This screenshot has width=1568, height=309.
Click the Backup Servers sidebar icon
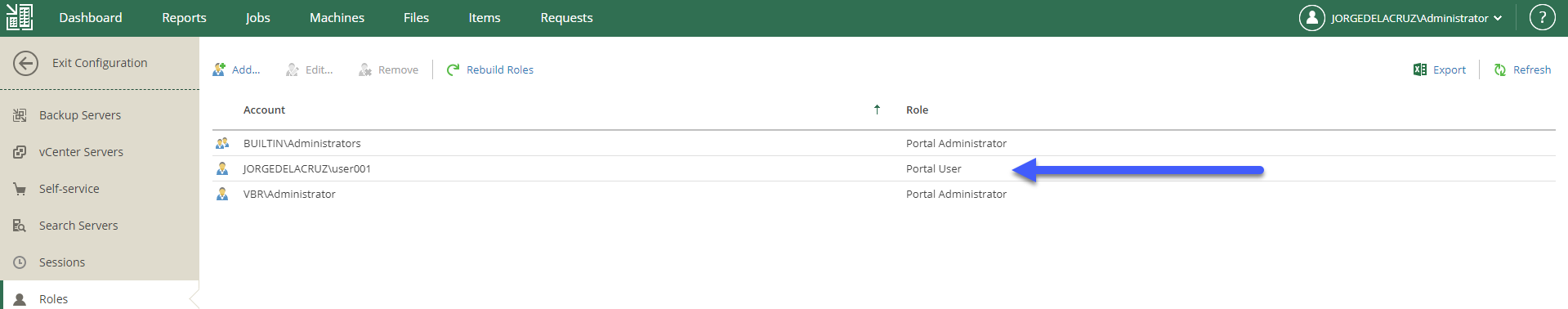pos(20,115)
